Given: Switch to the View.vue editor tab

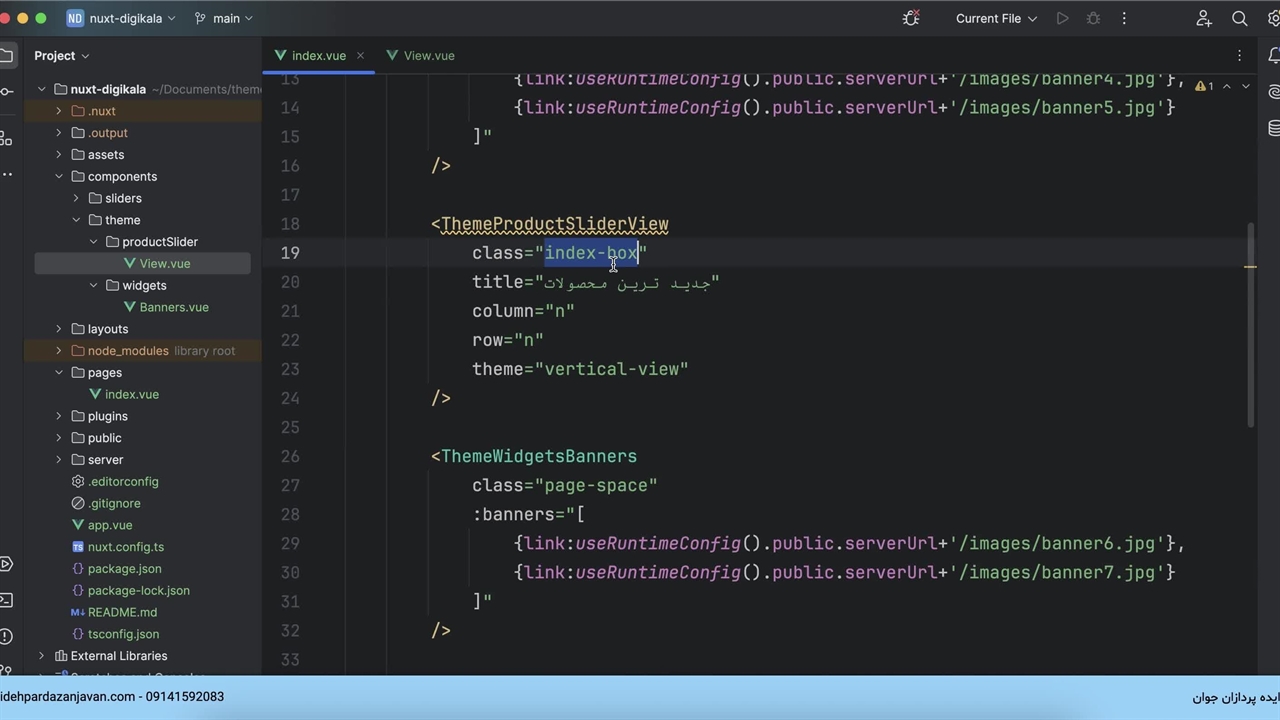Looking at the screenshot, I should [x=428, y=56].
